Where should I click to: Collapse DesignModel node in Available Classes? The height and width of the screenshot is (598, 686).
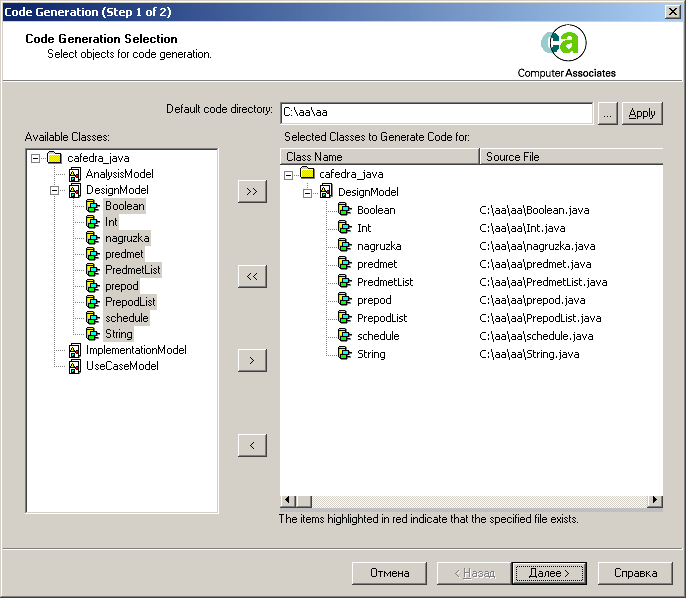coord(54,190)
